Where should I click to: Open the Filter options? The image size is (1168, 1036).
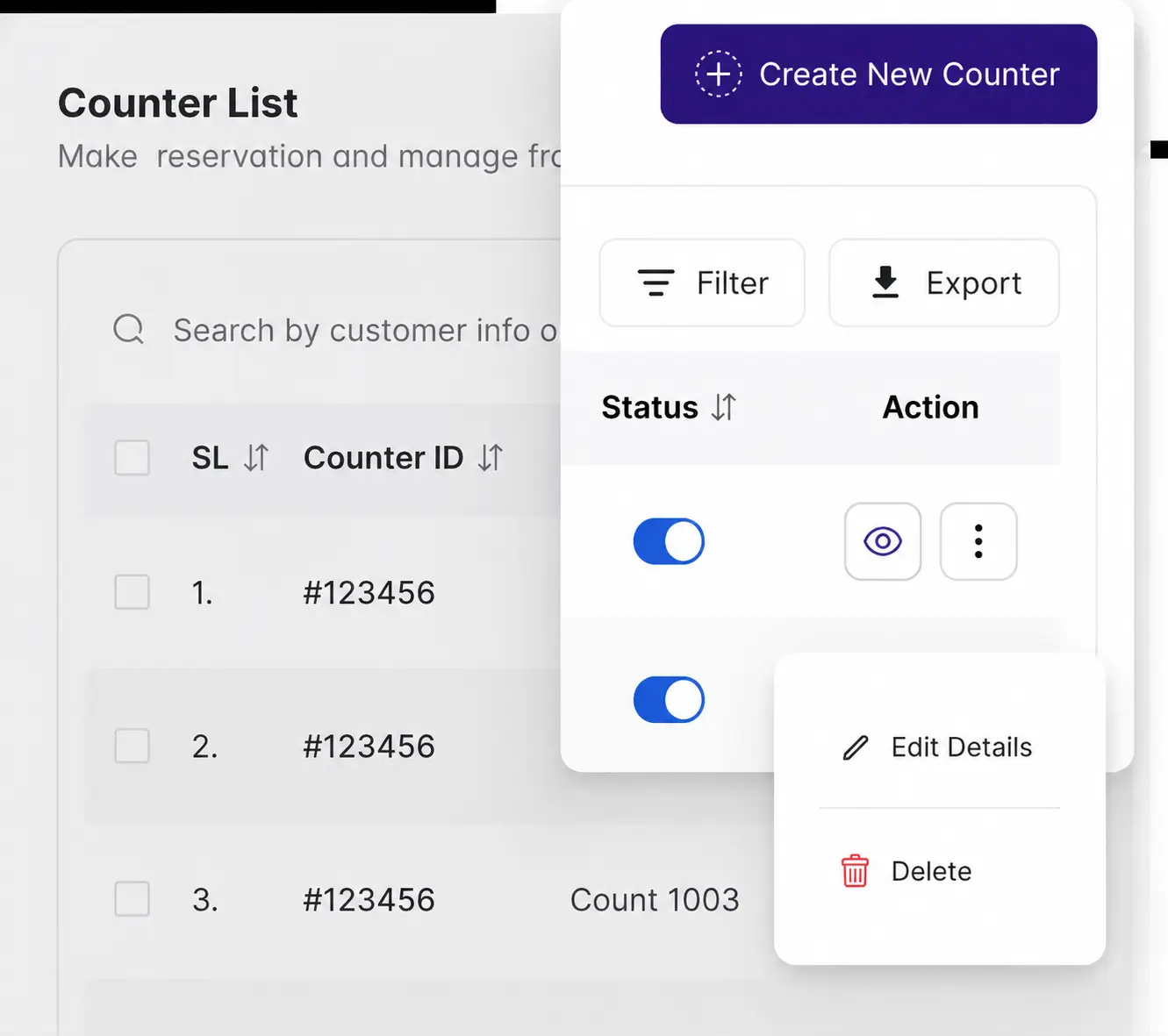702,283
